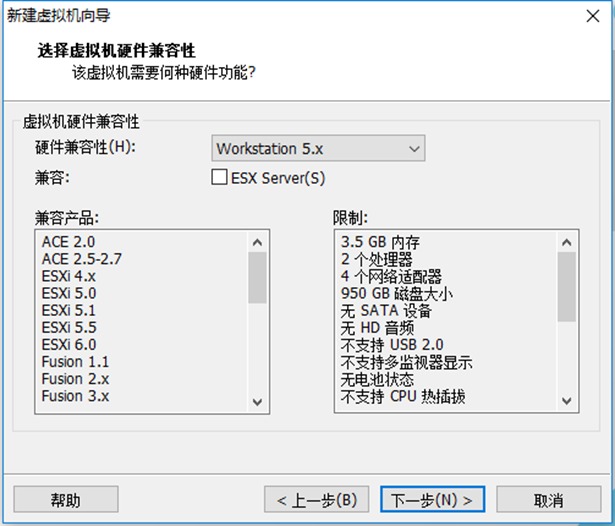Click the Back (上一步) button
This screenshot has height=526, width=615.
[x=317, y=499]
